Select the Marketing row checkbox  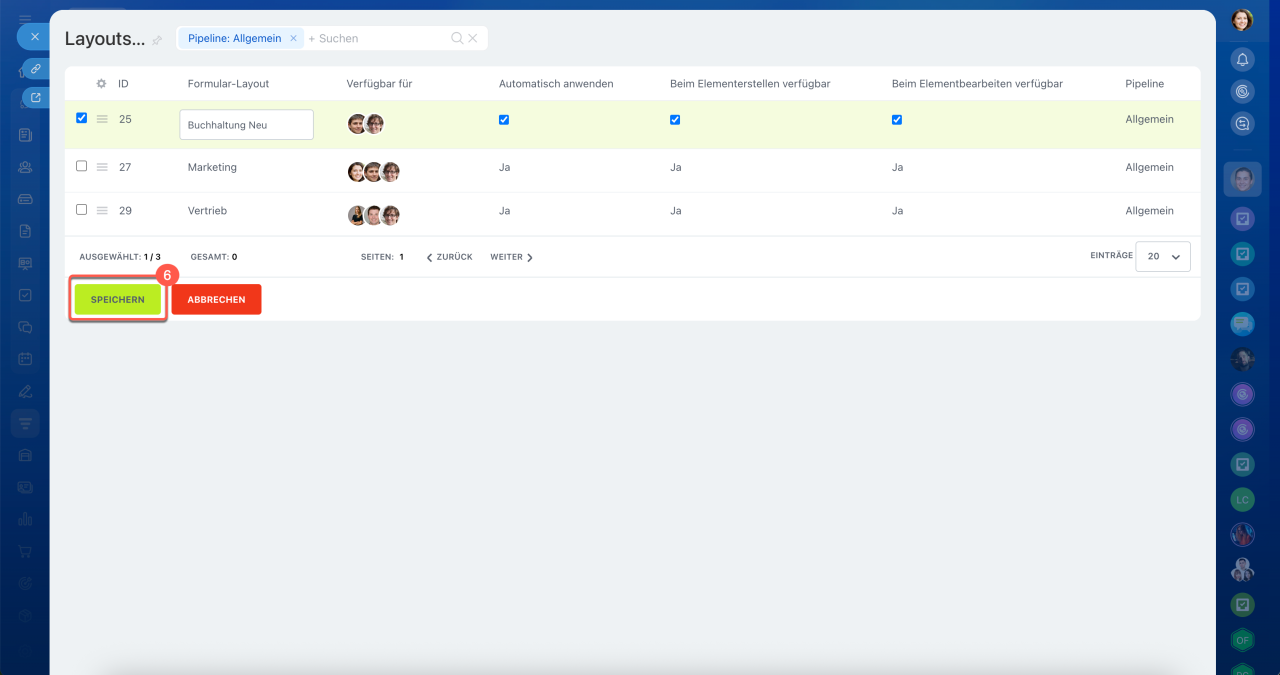coord(82,166)
